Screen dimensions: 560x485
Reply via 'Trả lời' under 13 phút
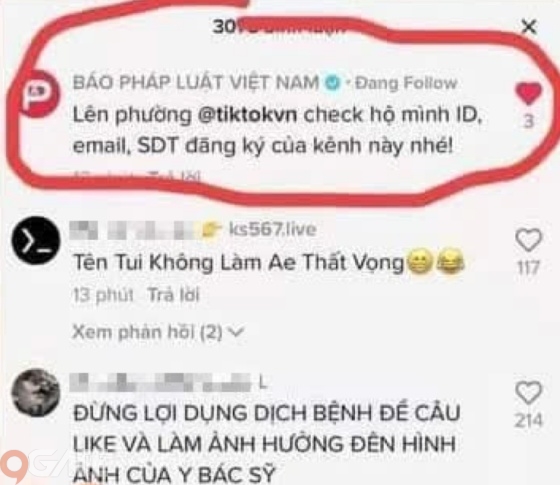coord(174,295)
